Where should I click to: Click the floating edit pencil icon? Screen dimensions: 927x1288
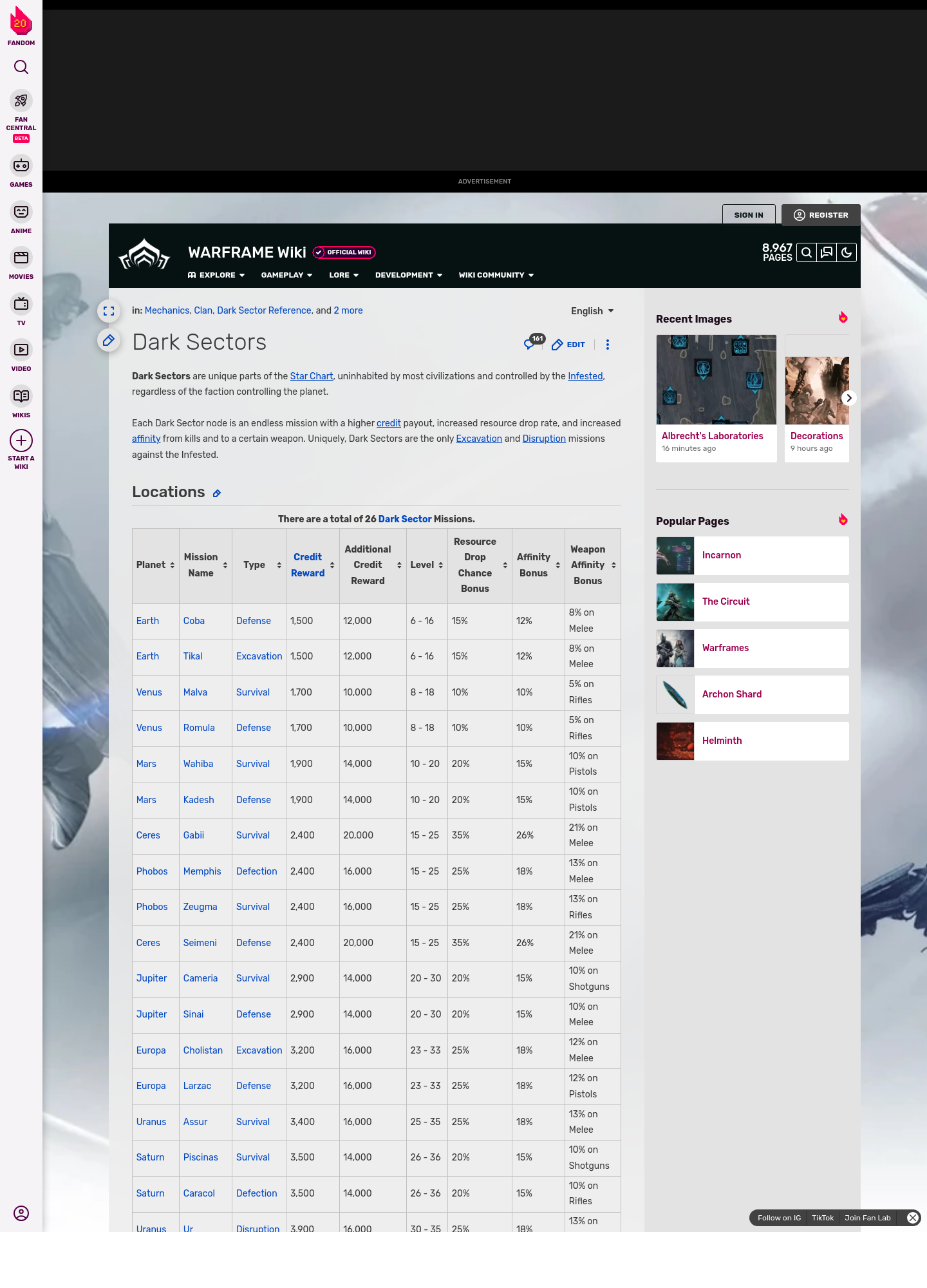(109, 340)
